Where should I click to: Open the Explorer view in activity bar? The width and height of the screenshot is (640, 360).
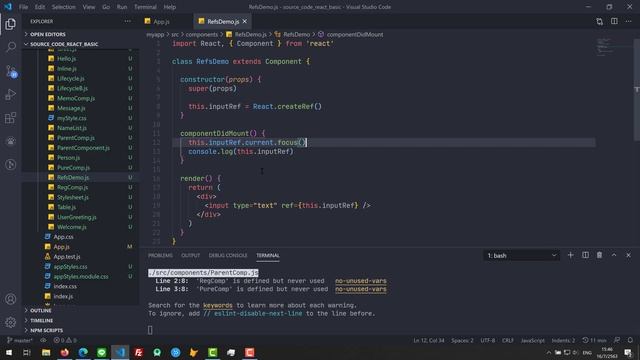tap(11, 24)
